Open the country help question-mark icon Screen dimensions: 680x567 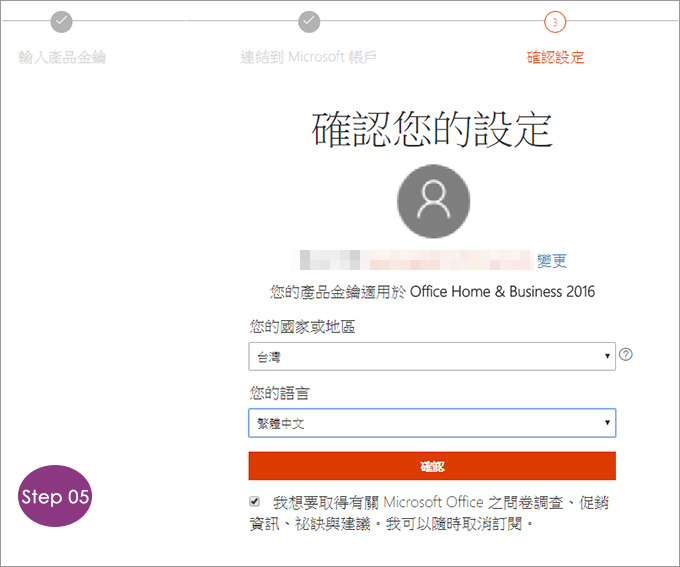pos(625,355)
